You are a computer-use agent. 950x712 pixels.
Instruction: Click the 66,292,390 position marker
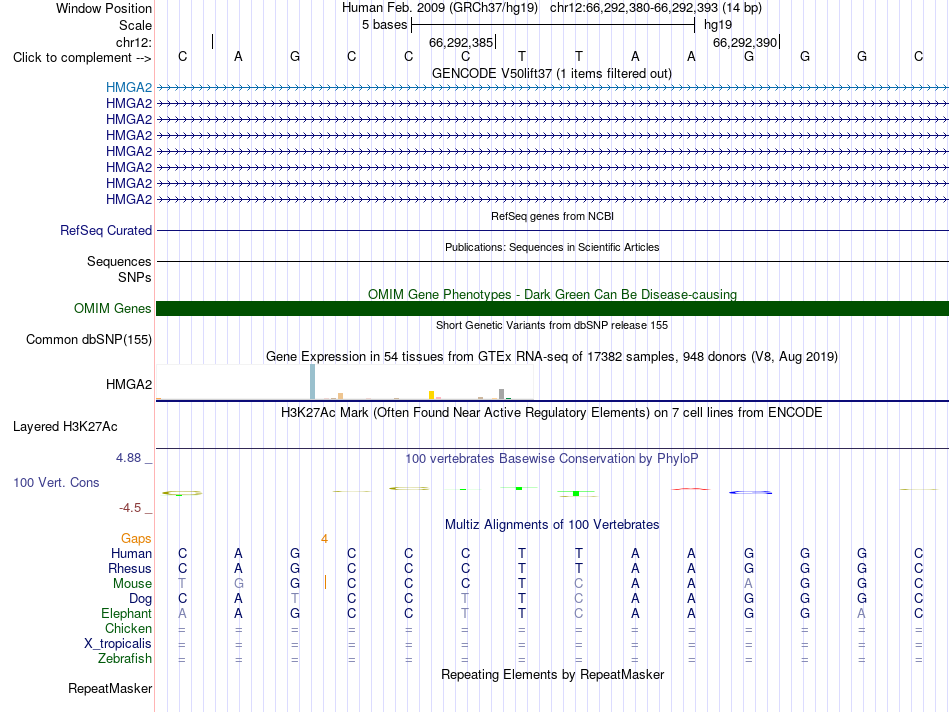[745, 42]
